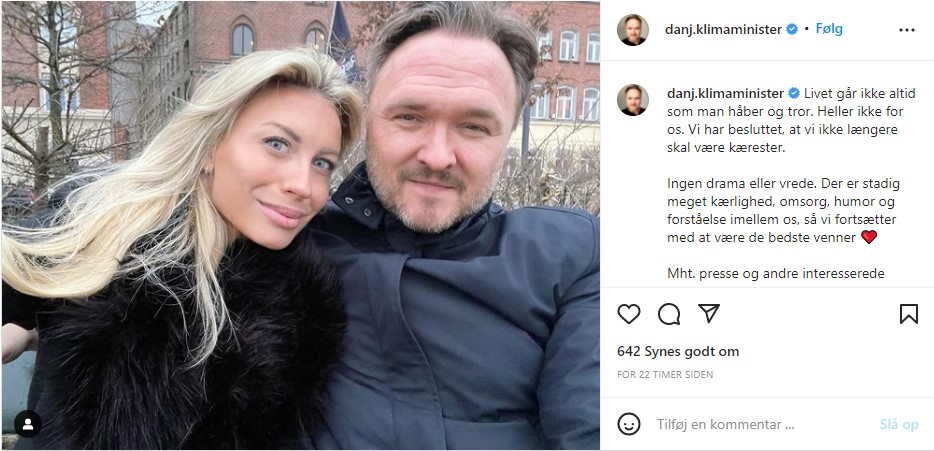Click the FOR 22 TIMER SIDEN timestamp

point(665,375)
